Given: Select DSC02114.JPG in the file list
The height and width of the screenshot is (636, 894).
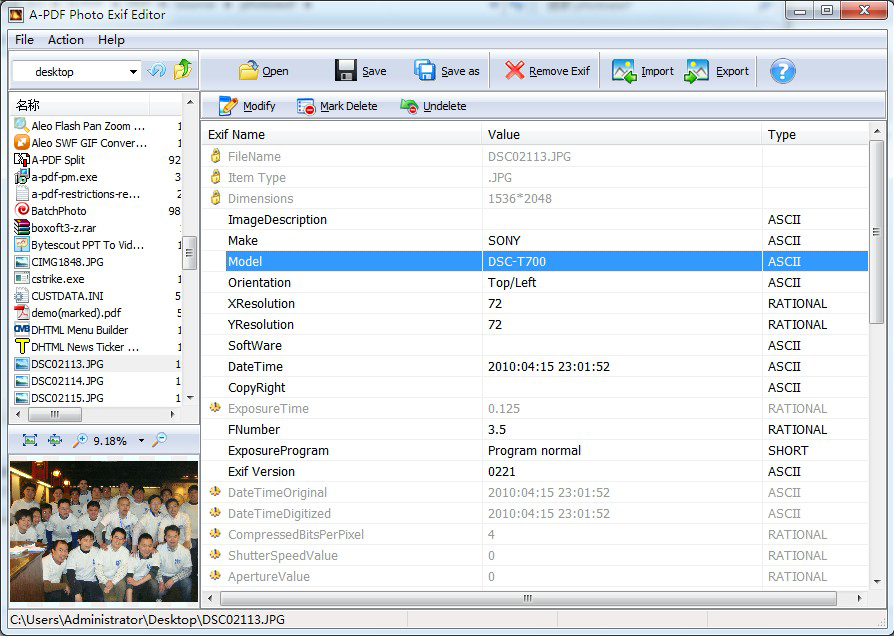Looking at the screenshot, I should (67, 381).
